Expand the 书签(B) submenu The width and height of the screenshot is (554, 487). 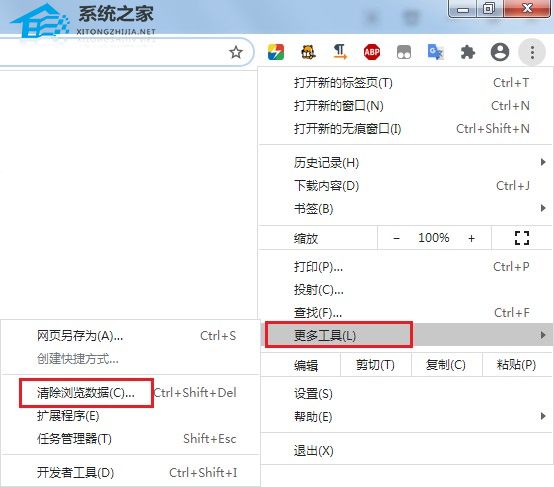[x=406, y=209]
